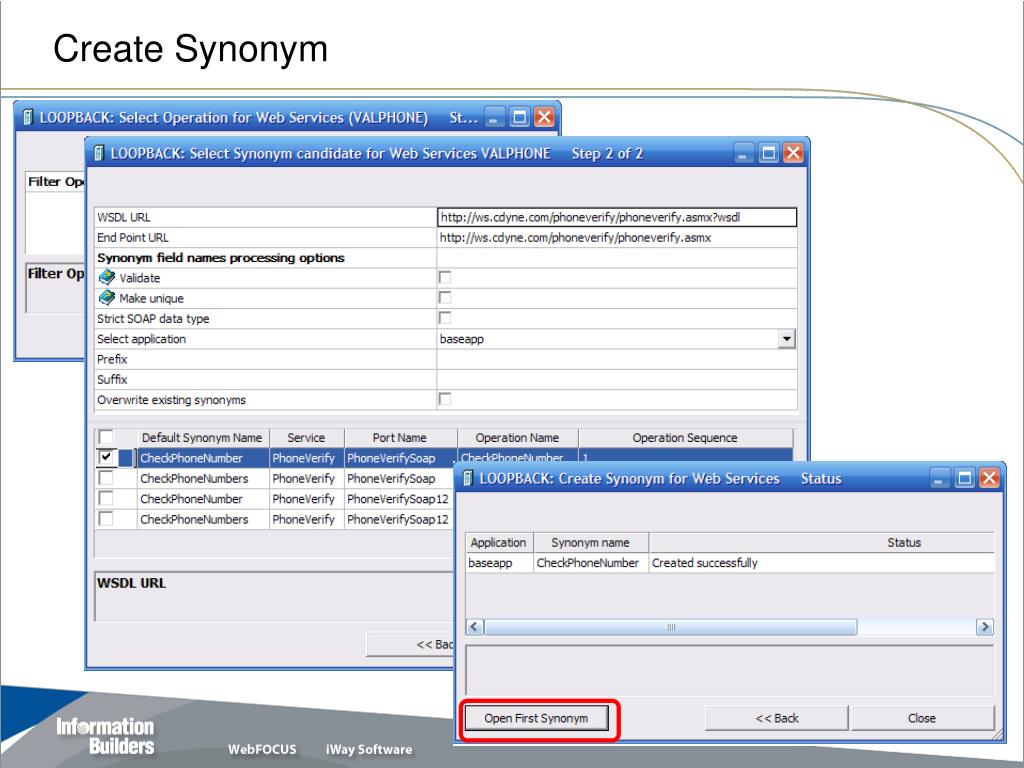Viewport: 1024px width, 768px height.
Task: Sort by Operation Name column header
Action: 517,438
